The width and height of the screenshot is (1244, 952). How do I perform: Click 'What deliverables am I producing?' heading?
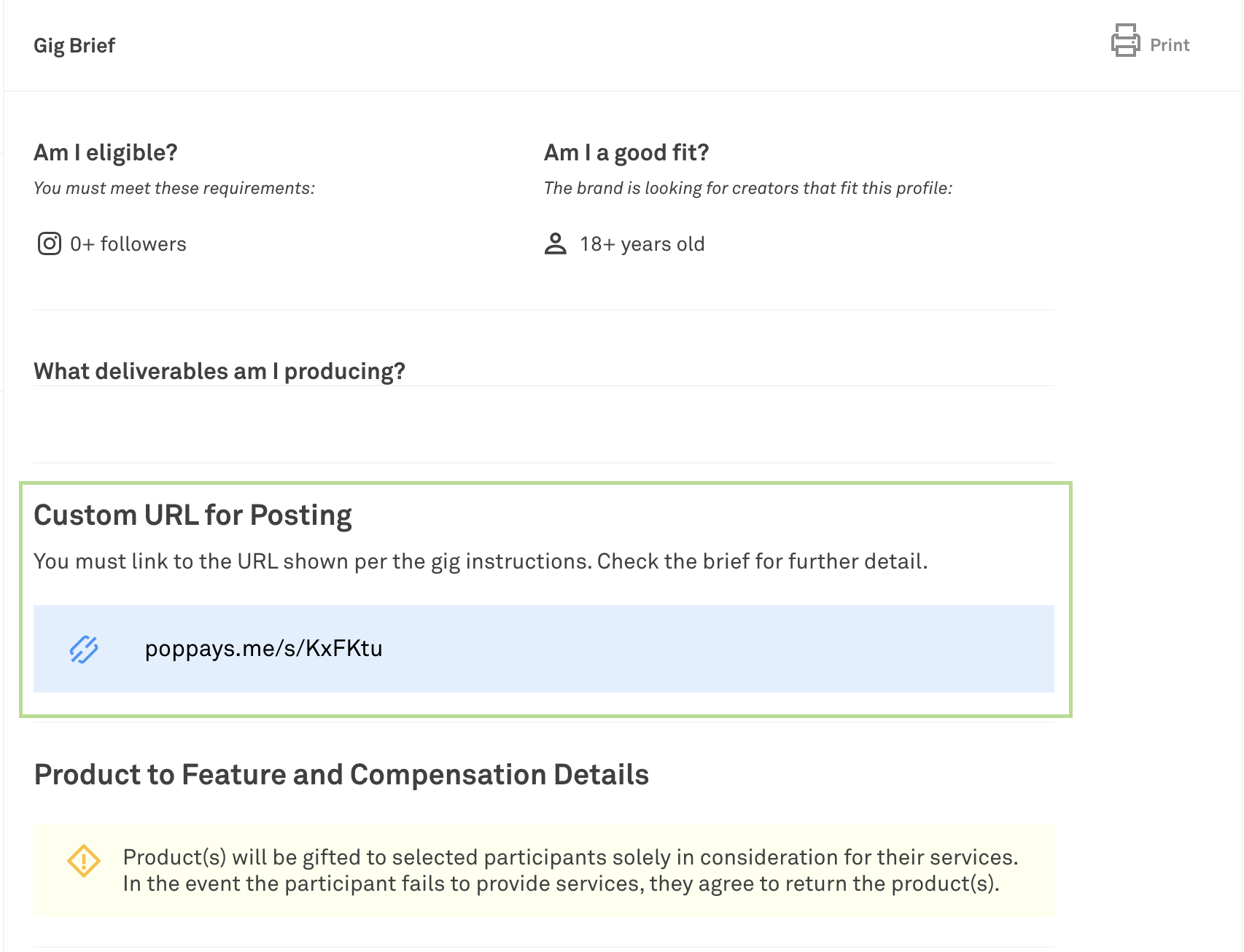(219, 371)
